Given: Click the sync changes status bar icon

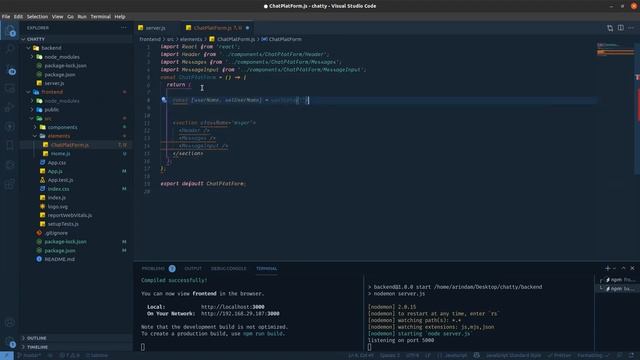Looking at the screenshot, I should [50, 356].
